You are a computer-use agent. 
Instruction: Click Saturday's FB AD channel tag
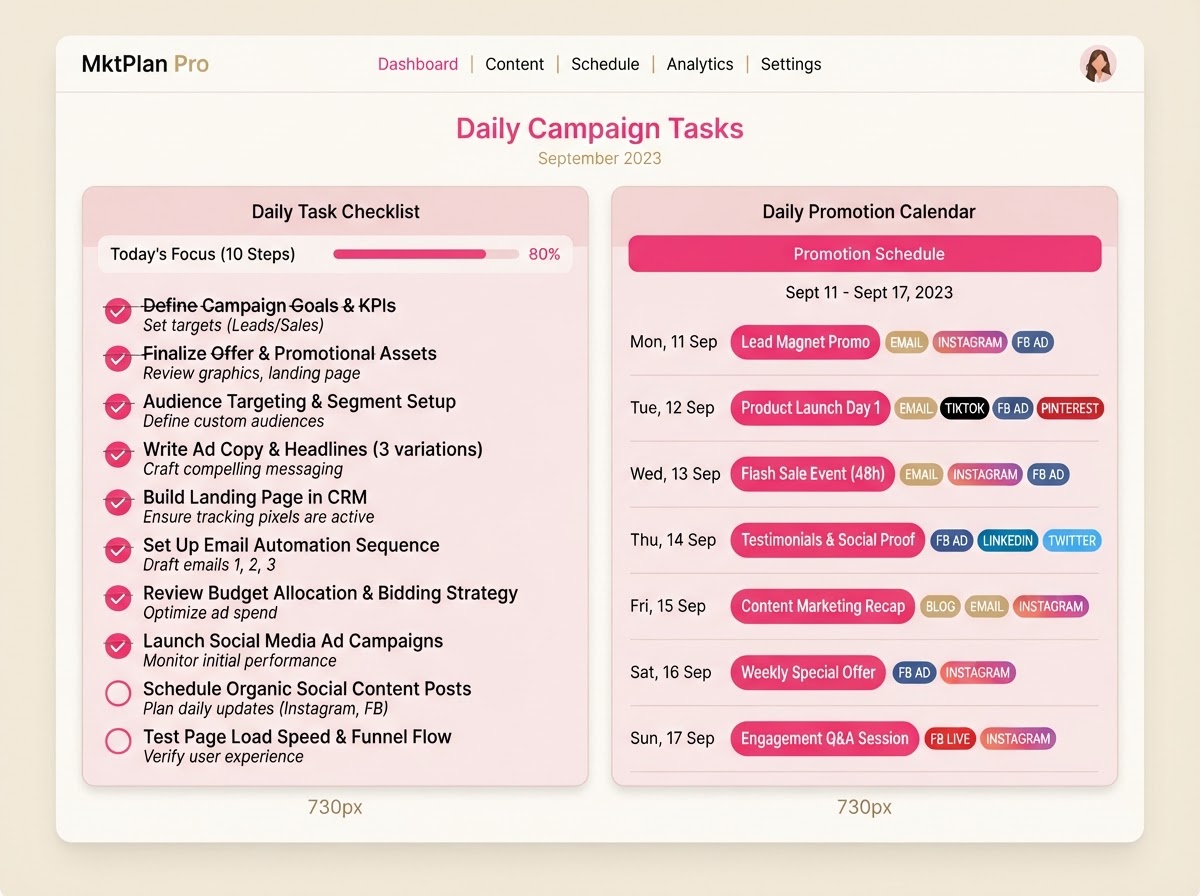point(914,673)
